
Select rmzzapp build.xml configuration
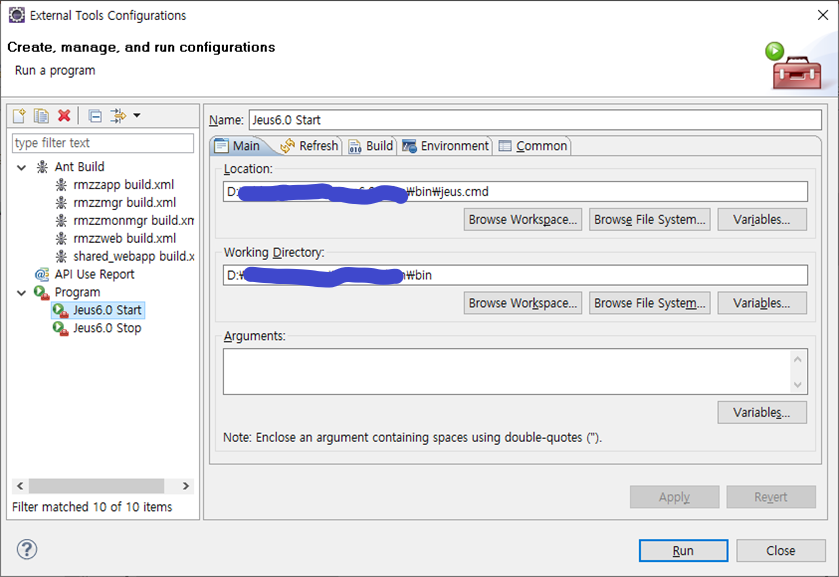124,185
